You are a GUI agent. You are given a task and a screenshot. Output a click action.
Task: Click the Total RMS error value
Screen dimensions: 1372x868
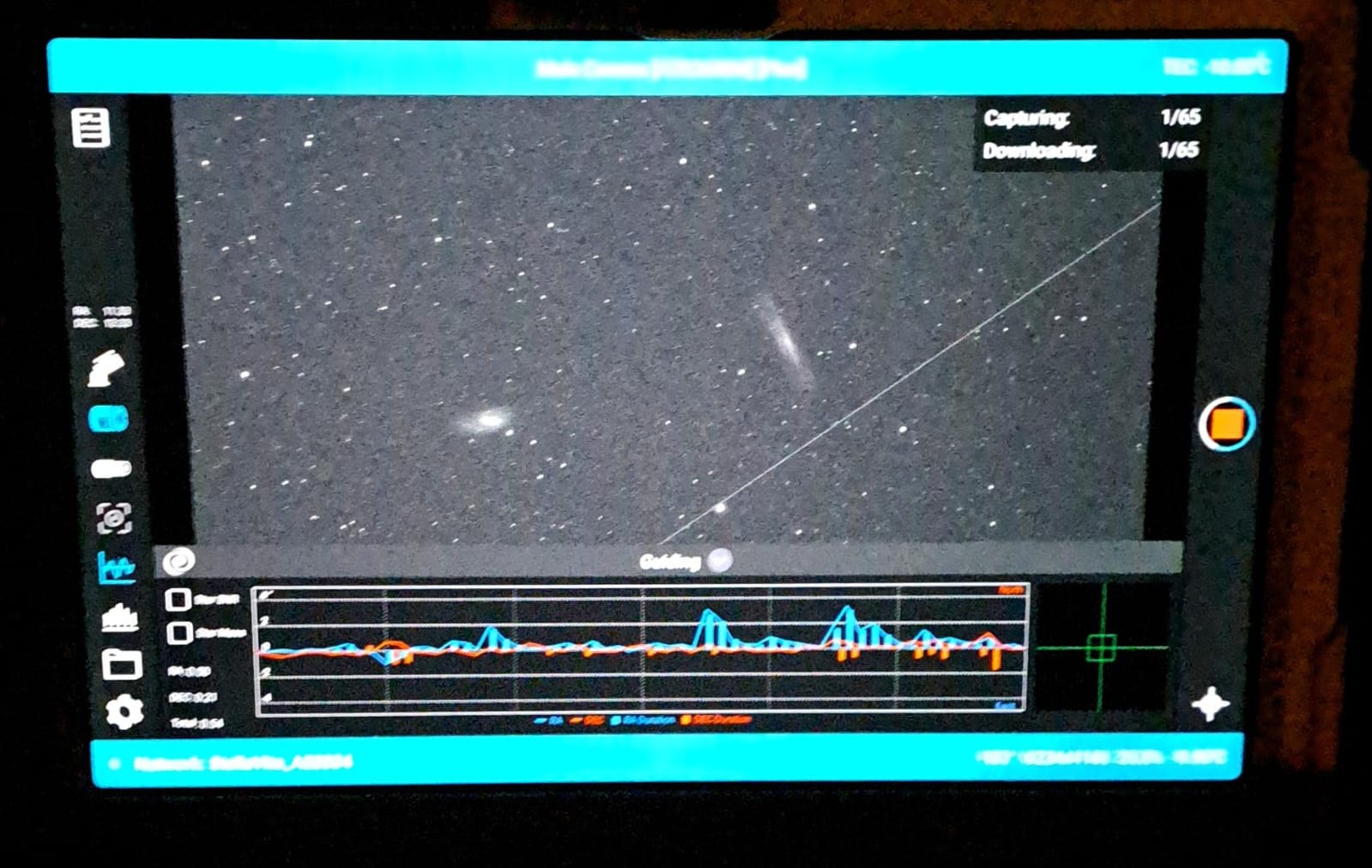point(196,723)
